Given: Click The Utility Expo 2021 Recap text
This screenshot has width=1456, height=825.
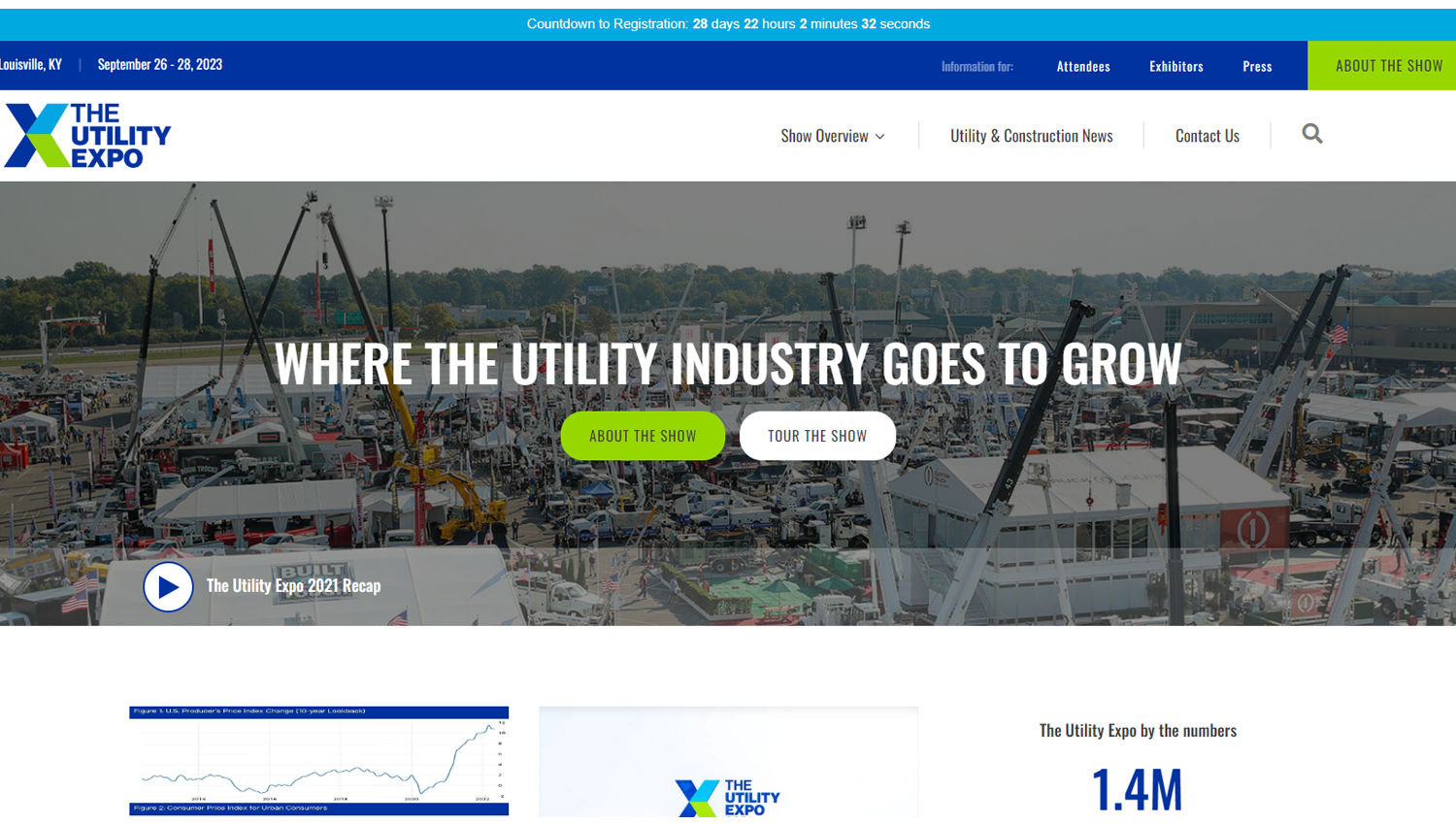Looking at the screenshot, I should click(x=293, y=586).
